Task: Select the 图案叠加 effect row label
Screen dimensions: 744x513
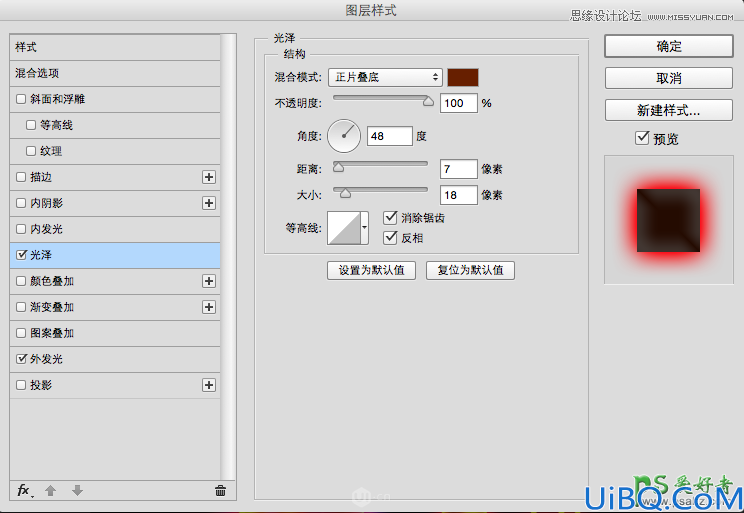Action: pyautogui.click(x=52, y=333)
